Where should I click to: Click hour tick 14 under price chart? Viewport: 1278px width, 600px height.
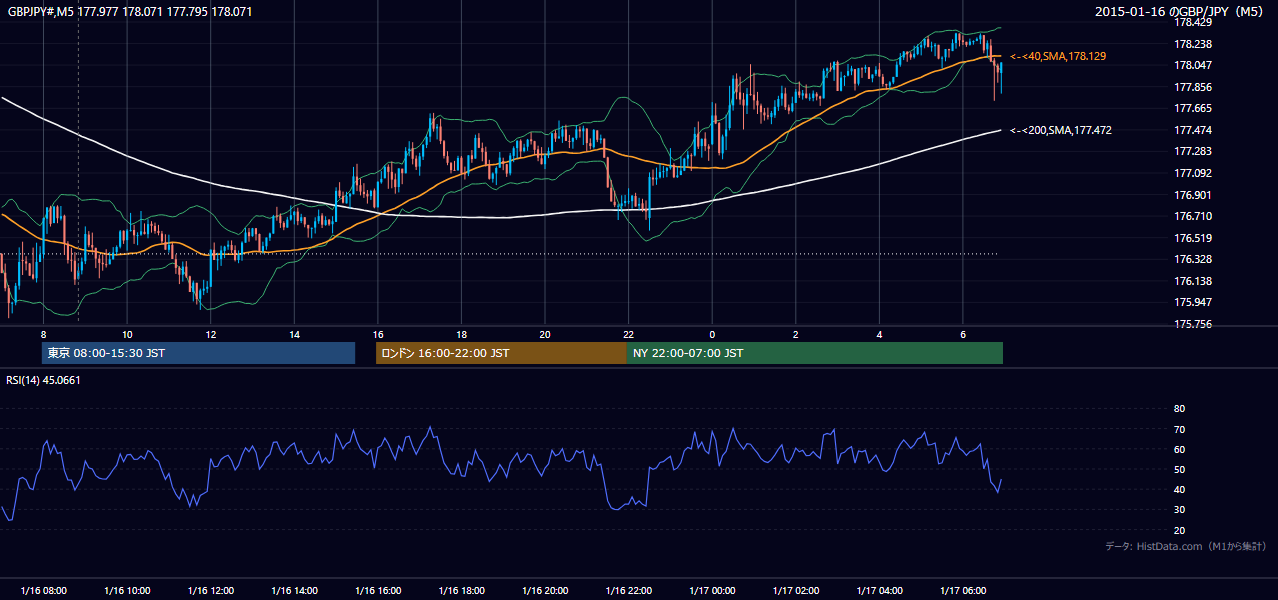coord(294,334)
